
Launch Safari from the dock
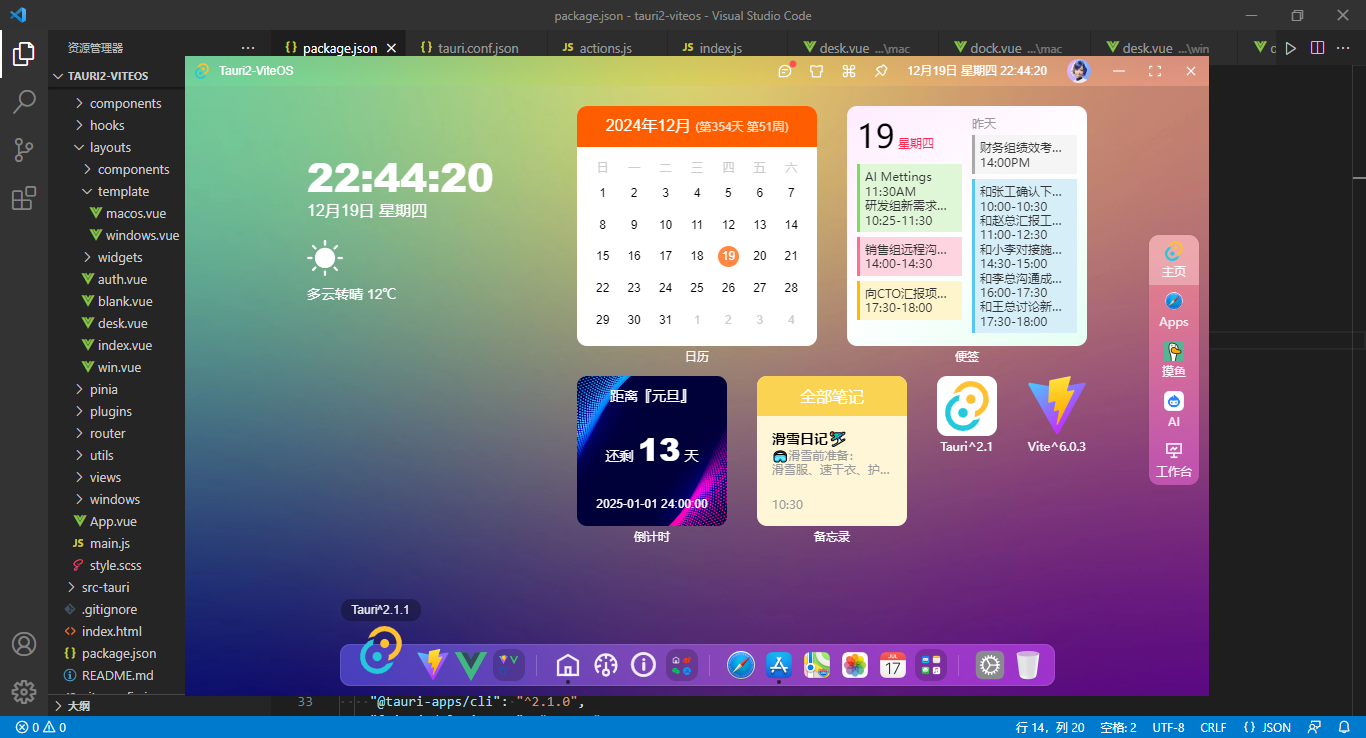[x=740, y=664]
